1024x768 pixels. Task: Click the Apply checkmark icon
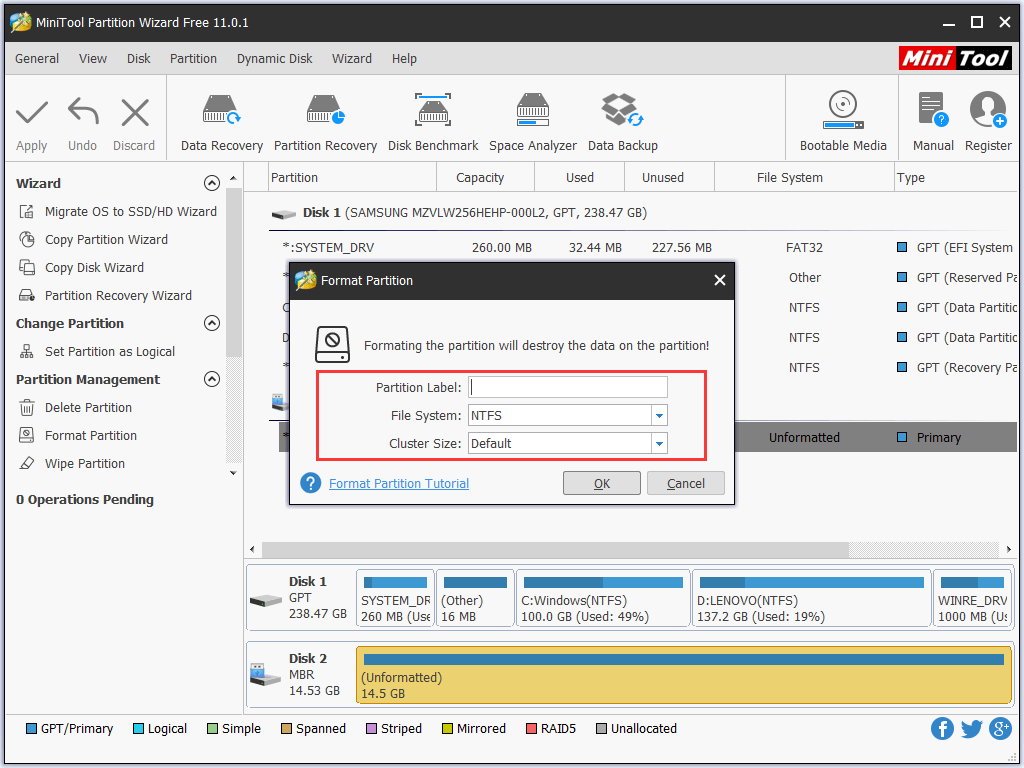tap(31, 113)
